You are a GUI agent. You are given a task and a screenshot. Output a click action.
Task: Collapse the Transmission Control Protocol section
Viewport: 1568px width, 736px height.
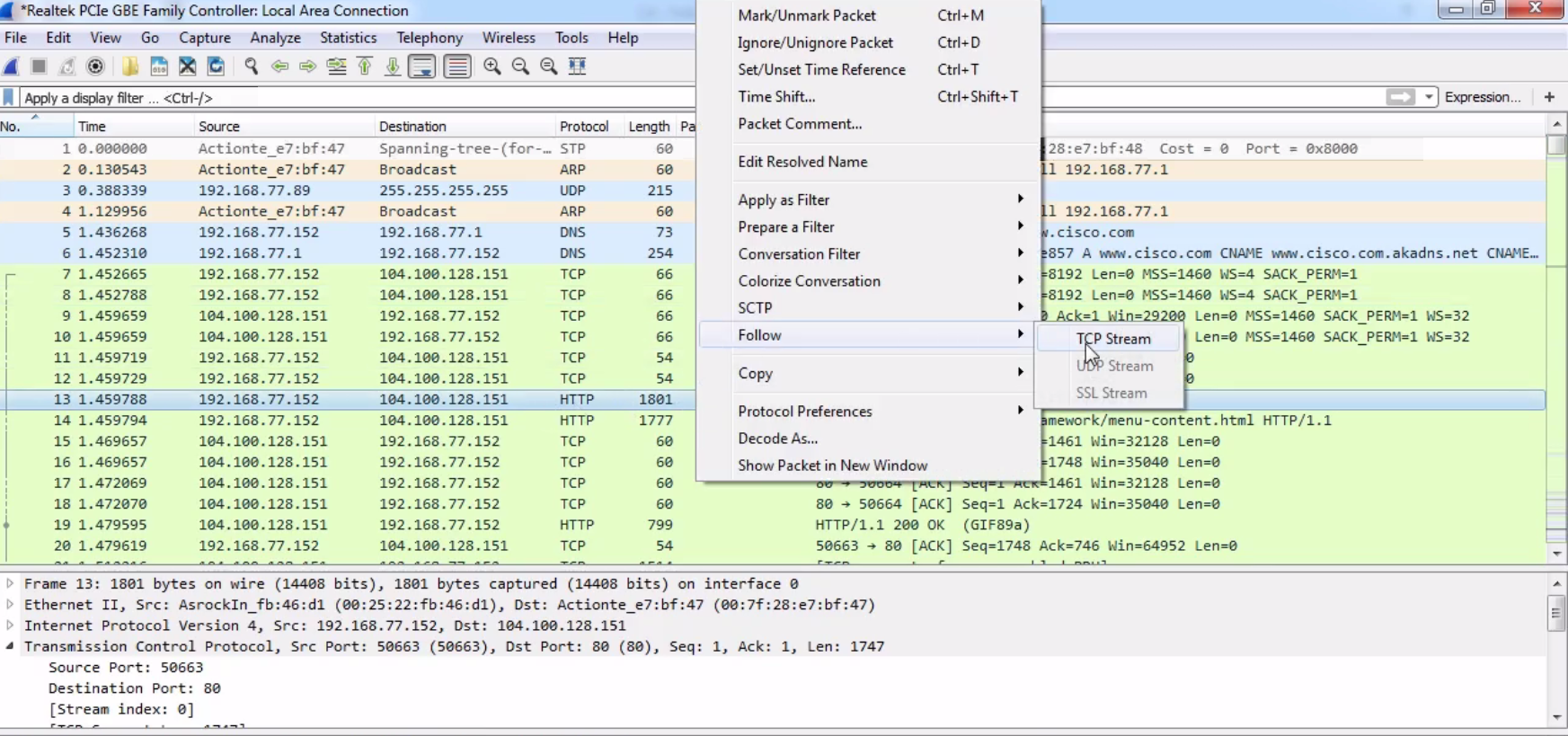[10, 646]
